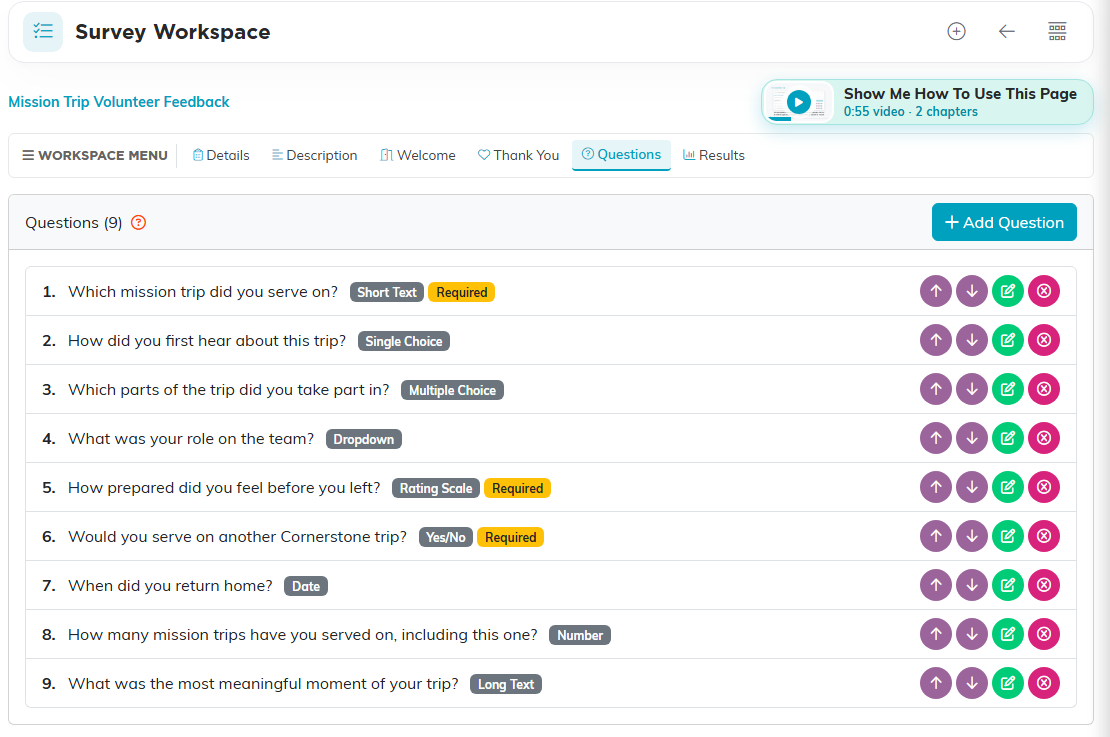Move question 4 'What was your role' down
Screen dimensions: 1110x737
click(x=972, y=438)
